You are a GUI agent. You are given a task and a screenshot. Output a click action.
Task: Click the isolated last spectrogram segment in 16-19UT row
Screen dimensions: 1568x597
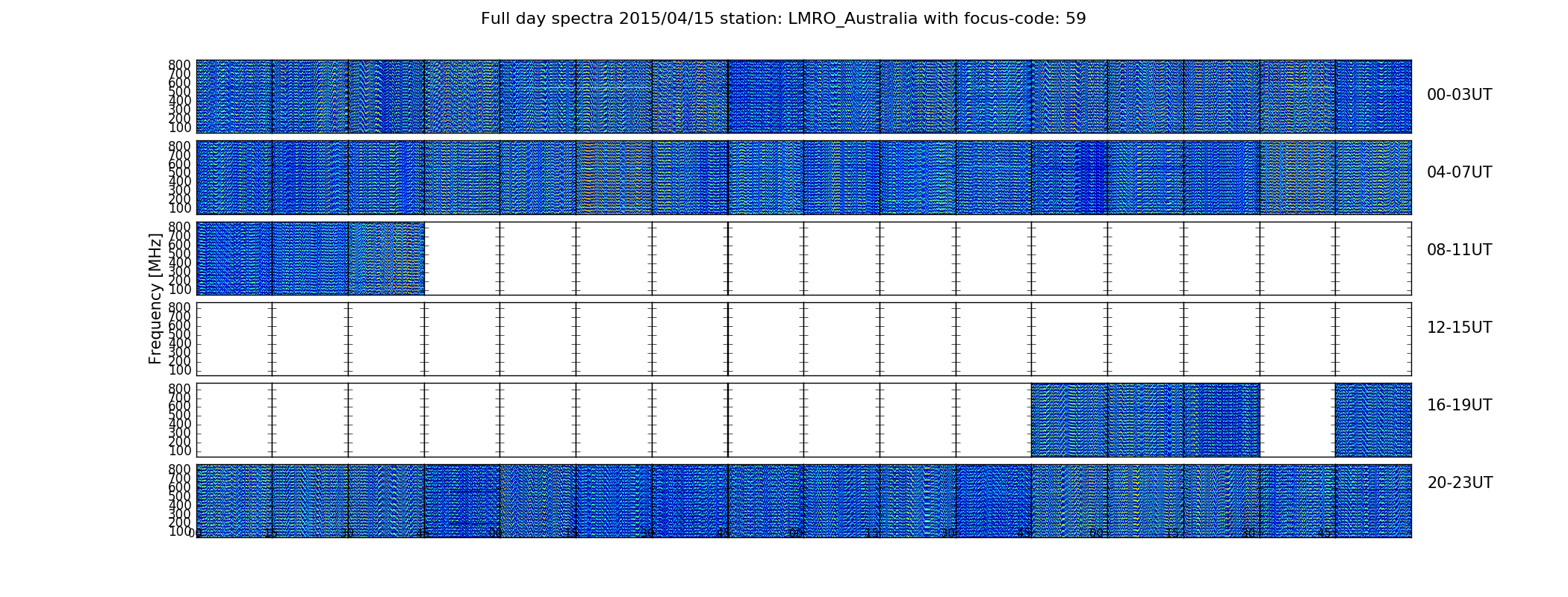(x=1373, y=420)
